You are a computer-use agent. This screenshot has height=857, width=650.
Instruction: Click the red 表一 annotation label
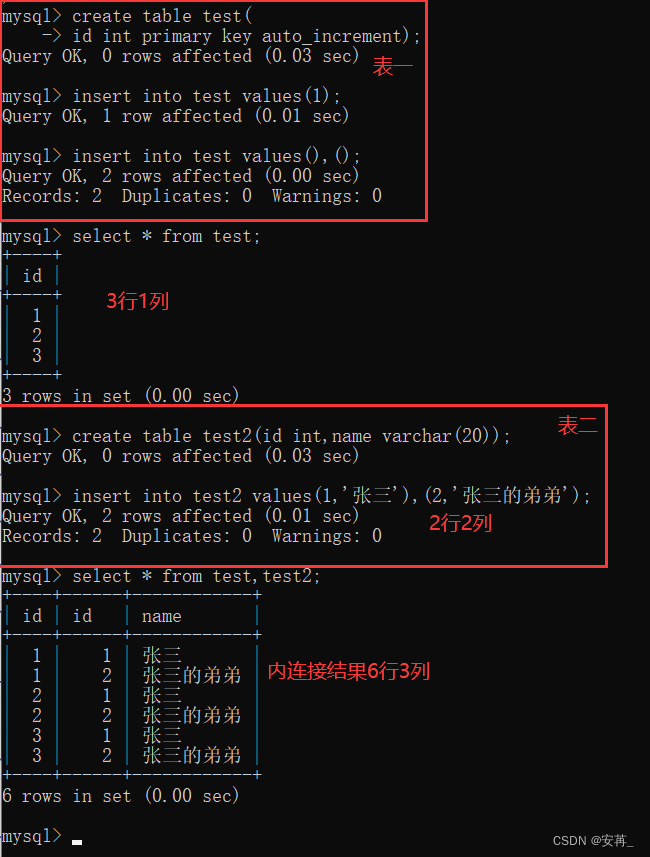click(x=393, y=67)
